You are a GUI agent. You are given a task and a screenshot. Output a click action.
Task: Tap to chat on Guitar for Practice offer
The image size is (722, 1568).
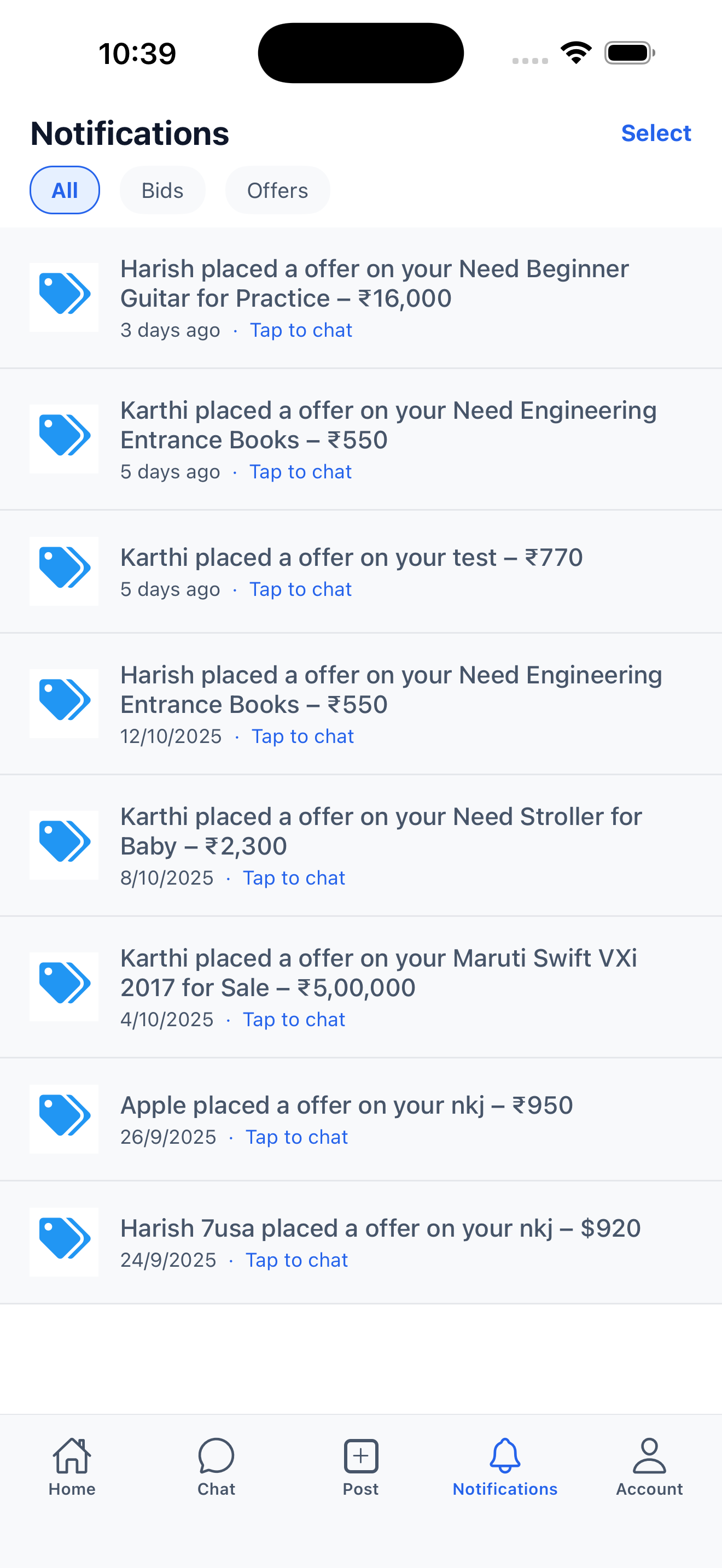(x=301, y=331)
